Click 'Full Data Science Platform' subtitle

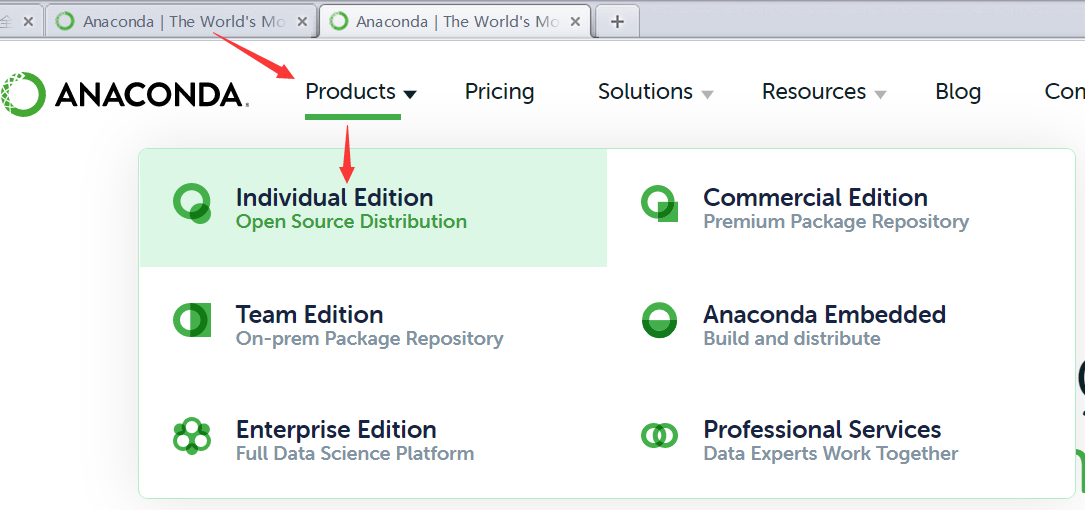[x=355, y=454]
